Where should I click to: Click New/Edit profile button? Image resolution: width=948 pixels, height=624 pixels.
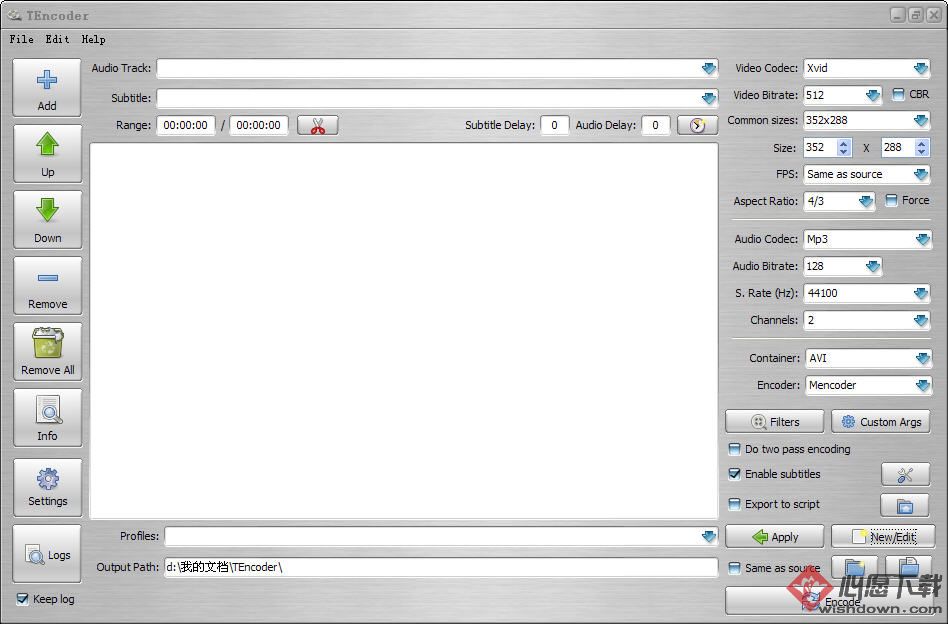click(x=883, y=537)
